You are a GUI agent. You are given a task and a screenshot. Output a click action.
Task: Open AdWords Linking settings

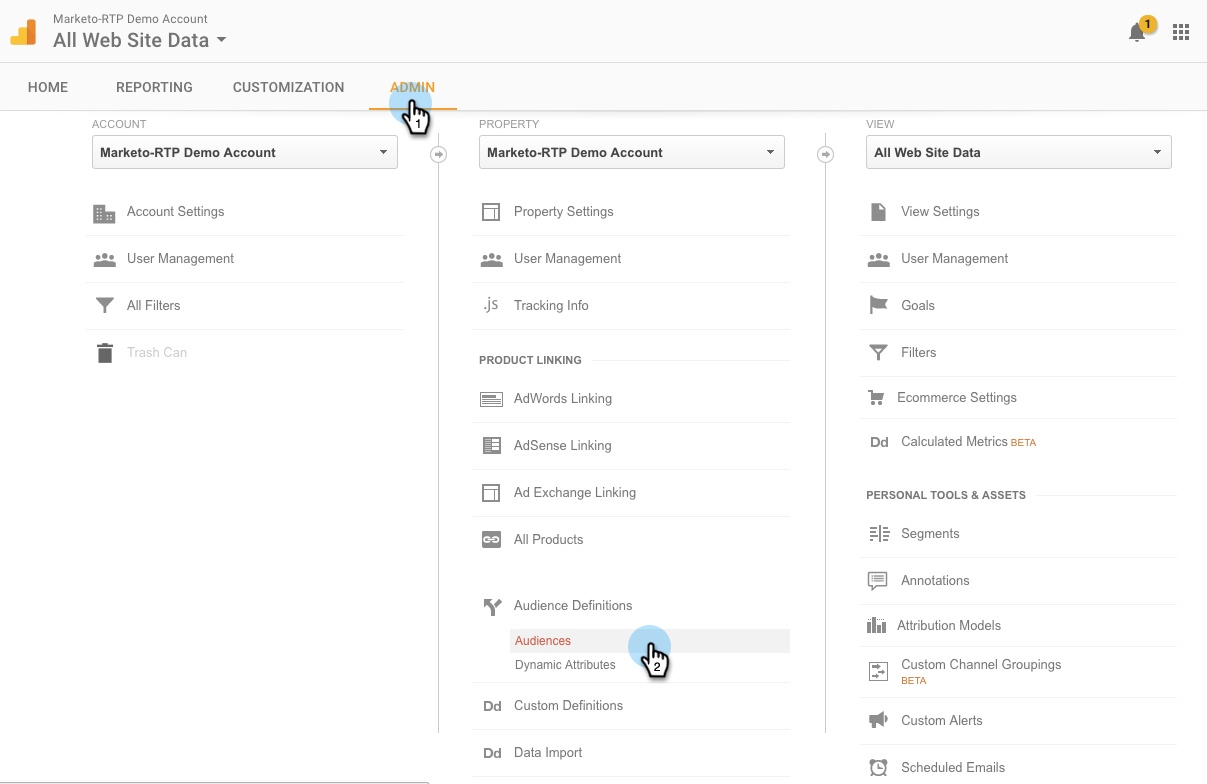[x=562, y=399]
